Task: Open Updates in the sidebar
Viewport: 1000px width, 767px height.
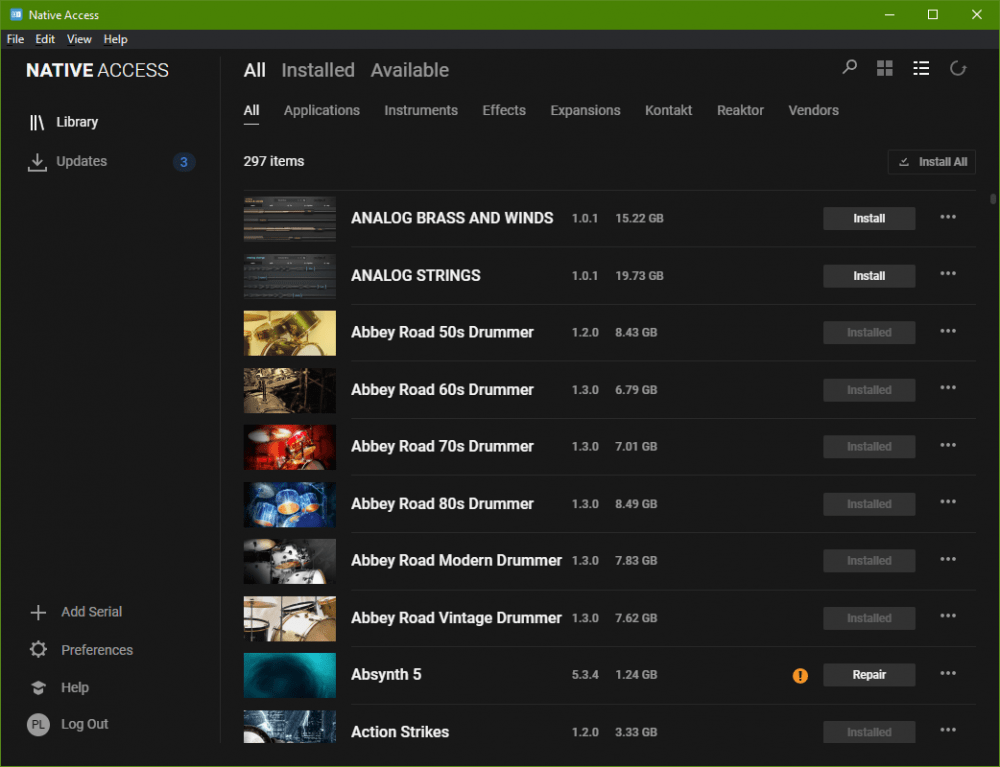Action: coord(68,161)
